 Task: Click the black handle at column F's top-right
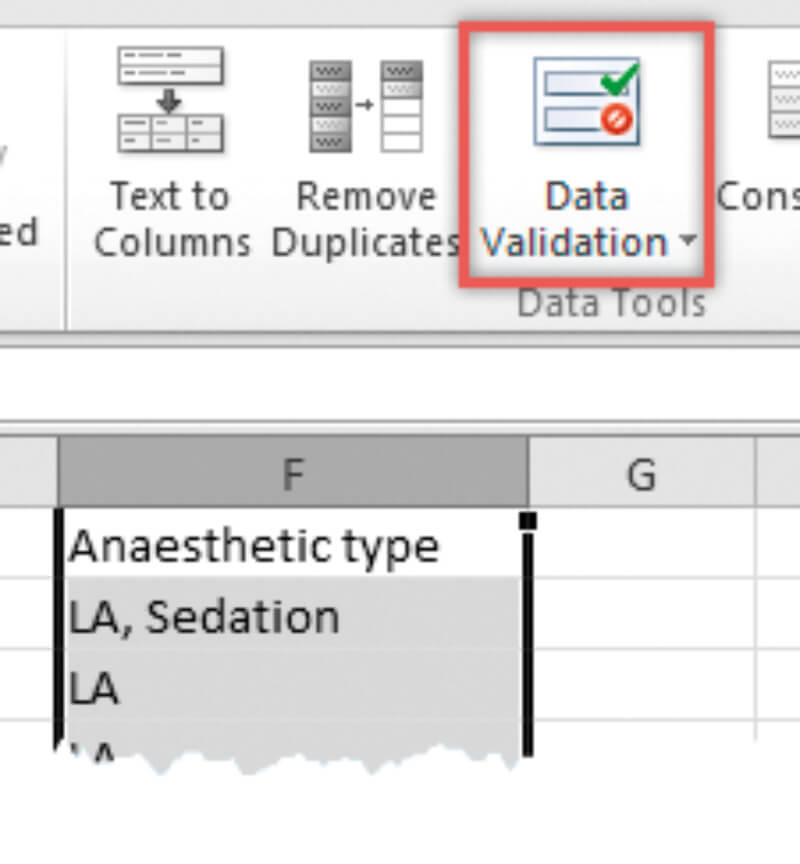[528, 520]
